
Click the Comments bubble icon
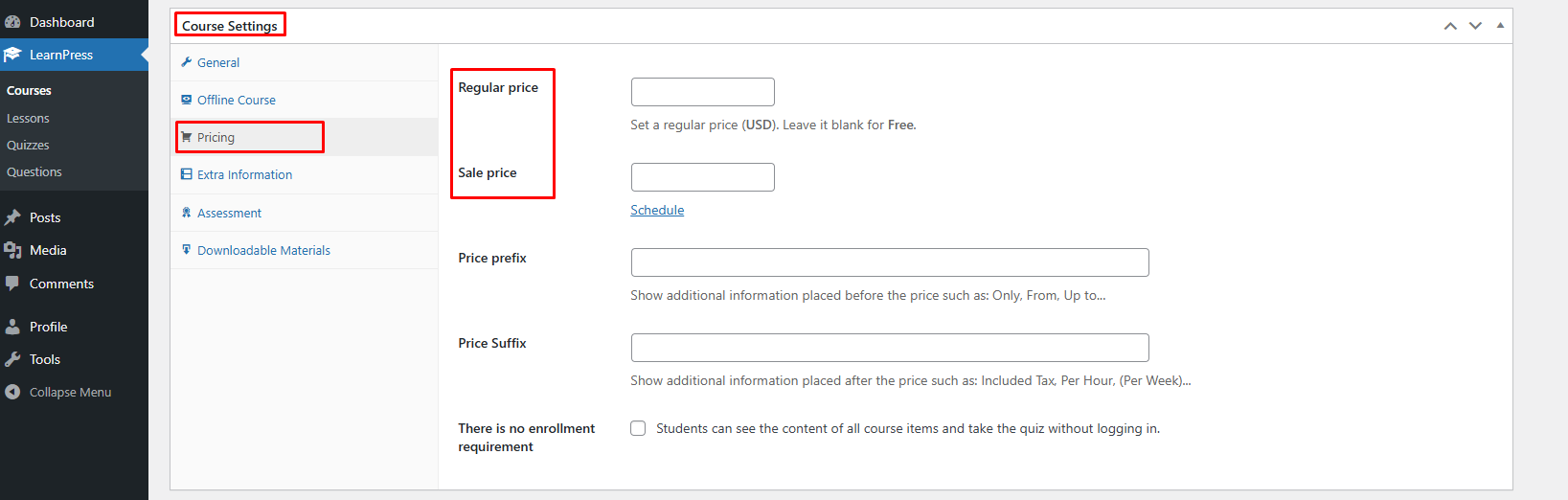tap(12, 284)
